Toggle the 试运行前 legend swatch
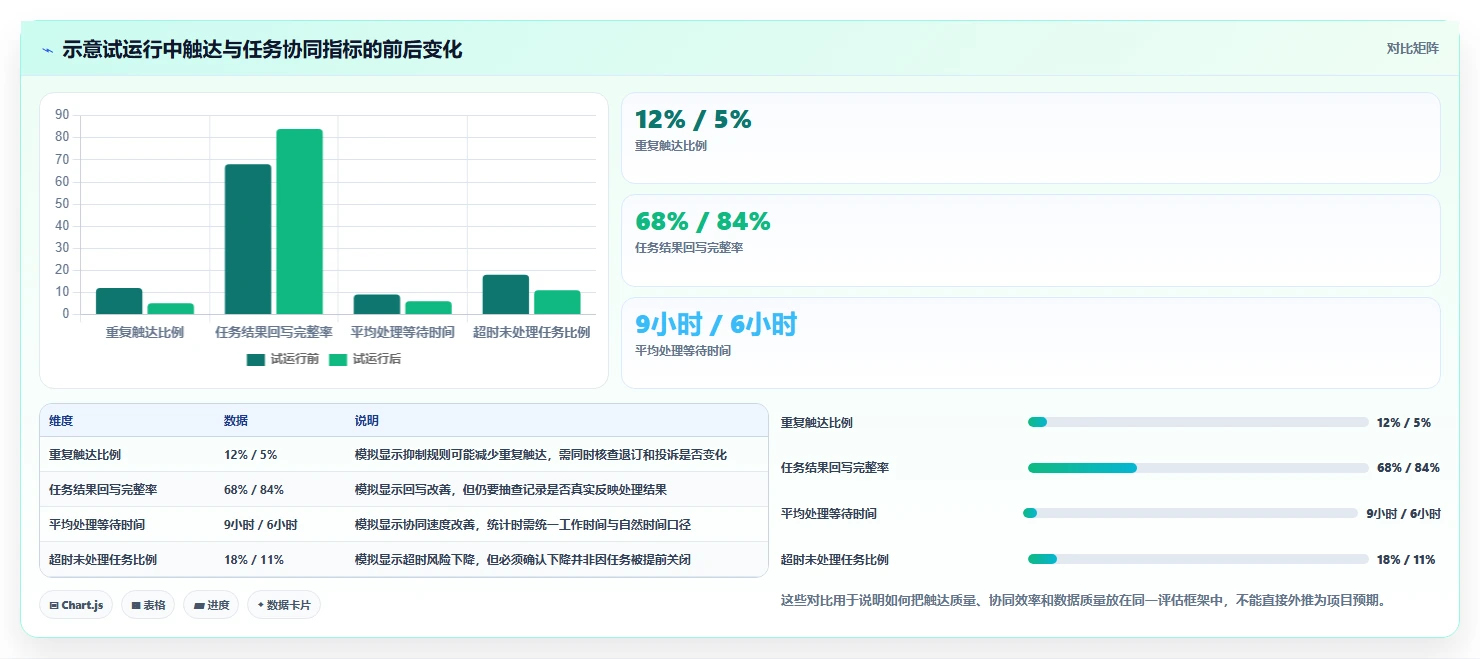The image size is (1480, 659). point(256,360)
